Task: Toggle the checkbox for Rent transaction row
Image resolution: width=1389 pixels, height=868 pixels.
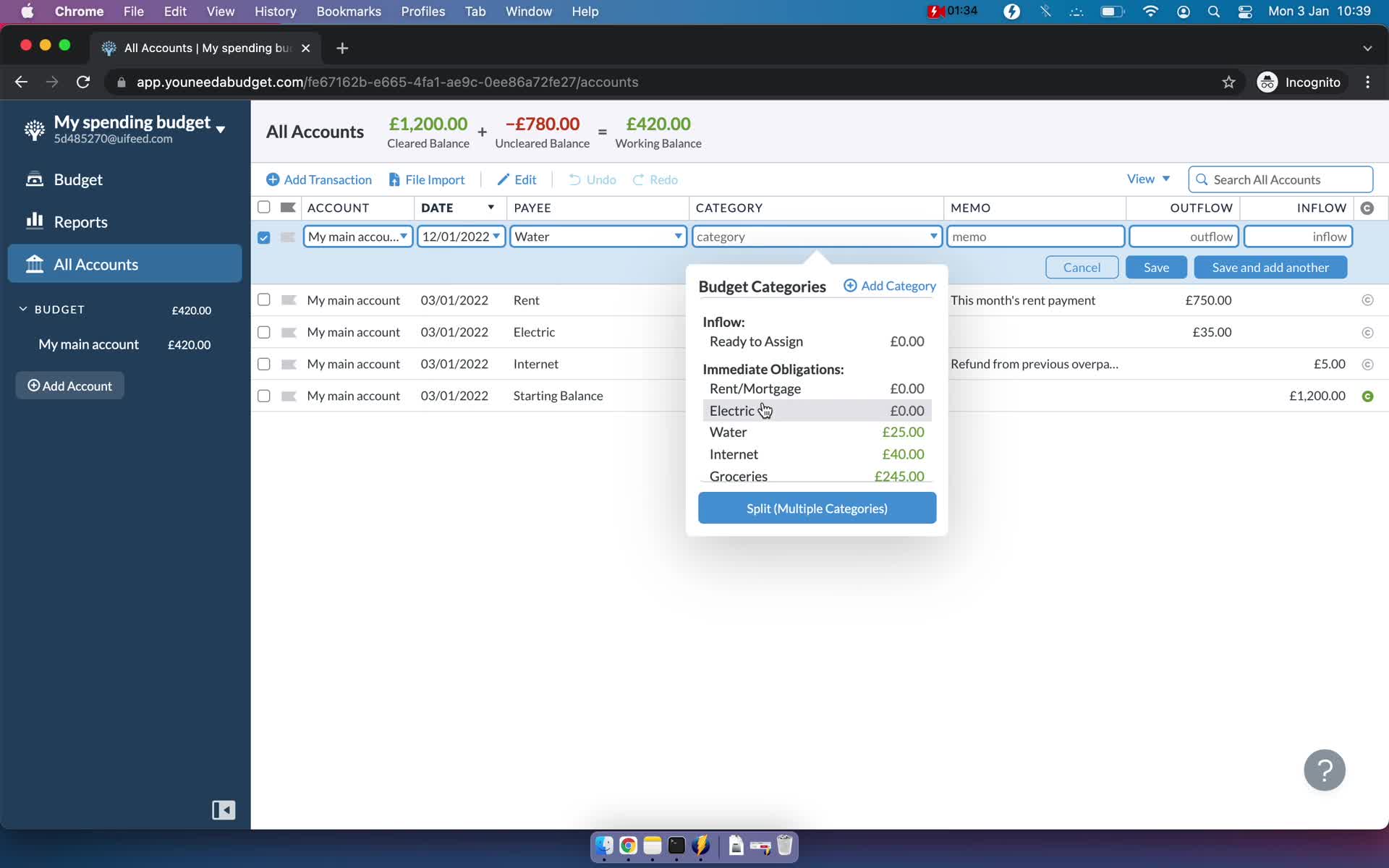Action: point(263,299)
